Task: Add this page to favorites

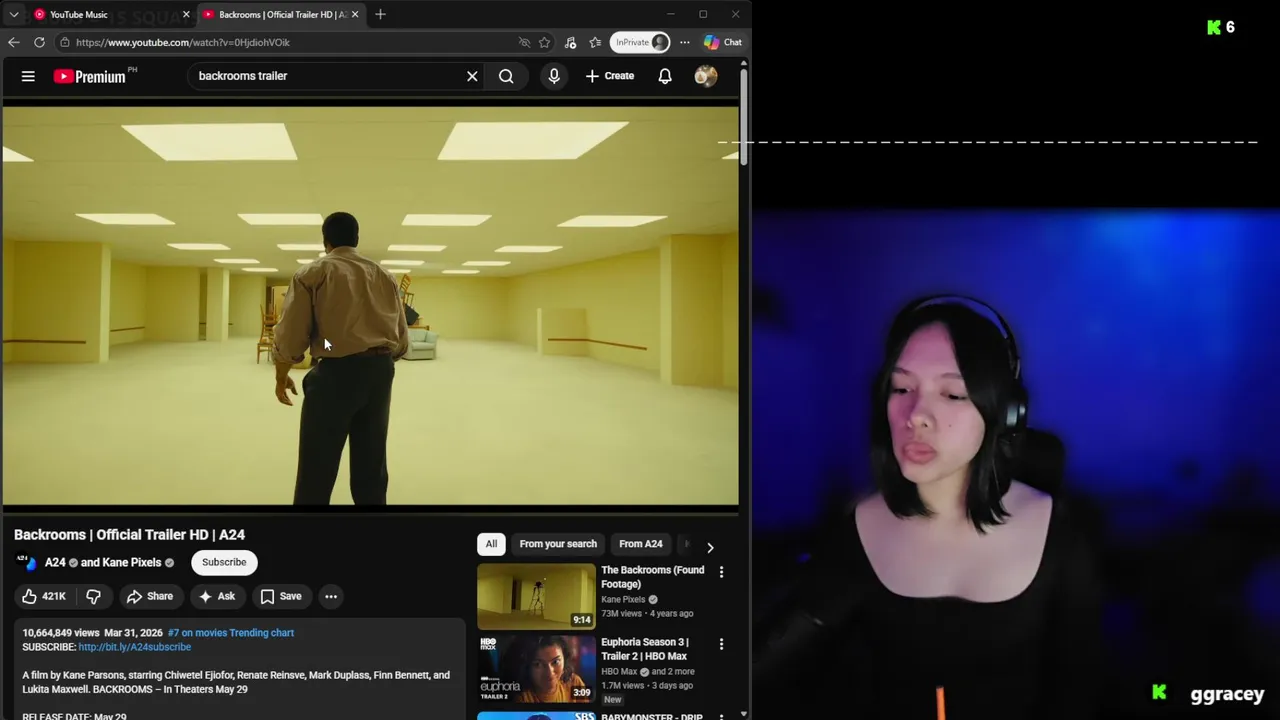Action: pos(544,42)
